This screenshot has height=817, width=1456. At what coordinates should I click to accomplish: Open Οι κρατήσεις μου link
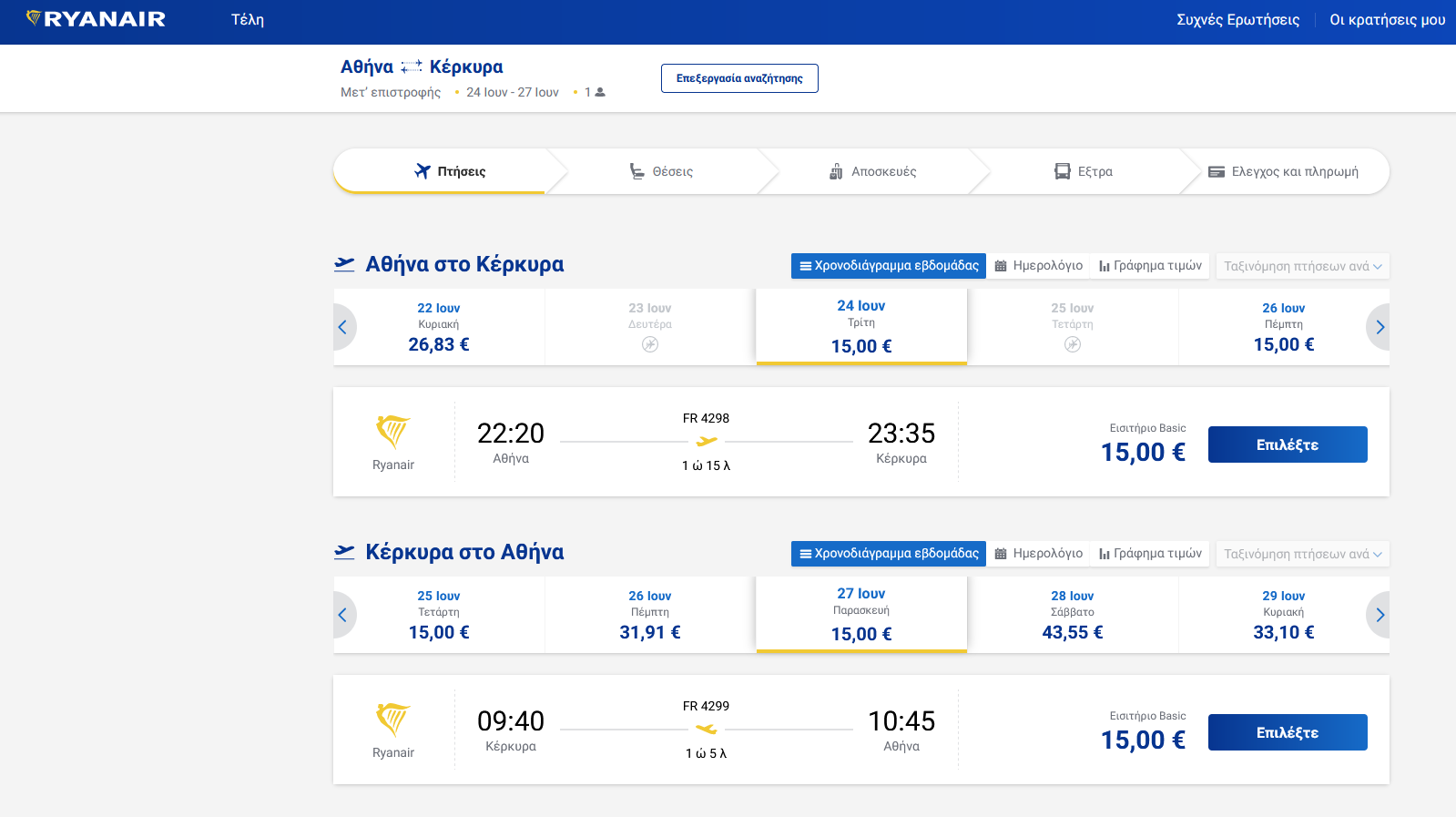pyautogui.click(x=1387, y=19)
